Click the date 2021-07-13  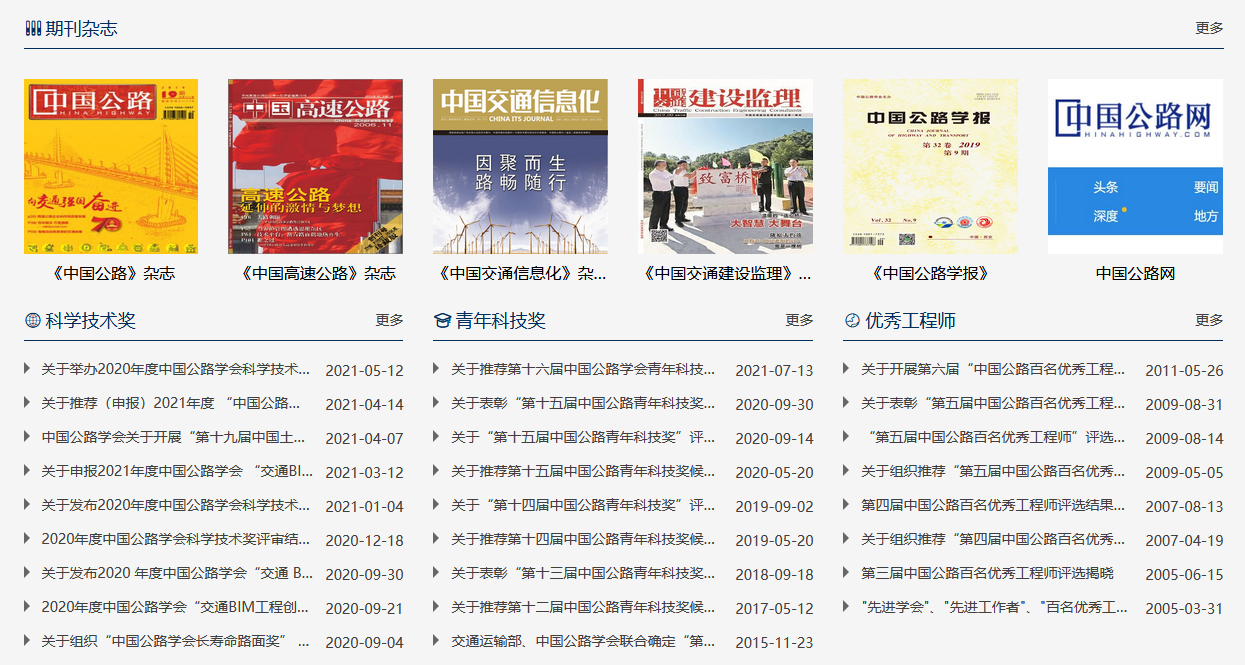[x=775, y=371]
